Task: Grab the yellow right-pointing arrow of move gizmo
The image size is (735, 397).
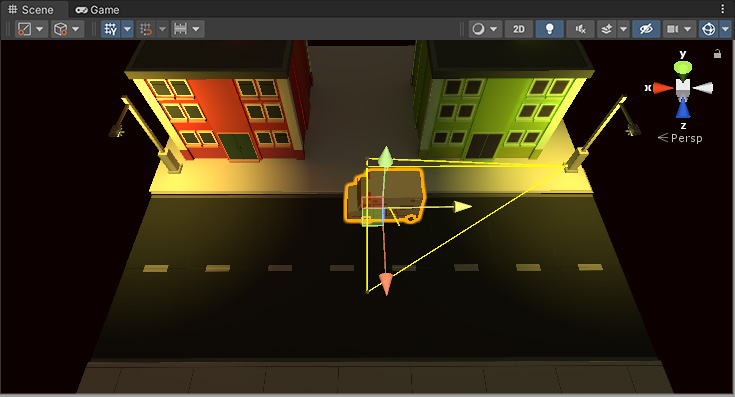Action: point(463,207)
